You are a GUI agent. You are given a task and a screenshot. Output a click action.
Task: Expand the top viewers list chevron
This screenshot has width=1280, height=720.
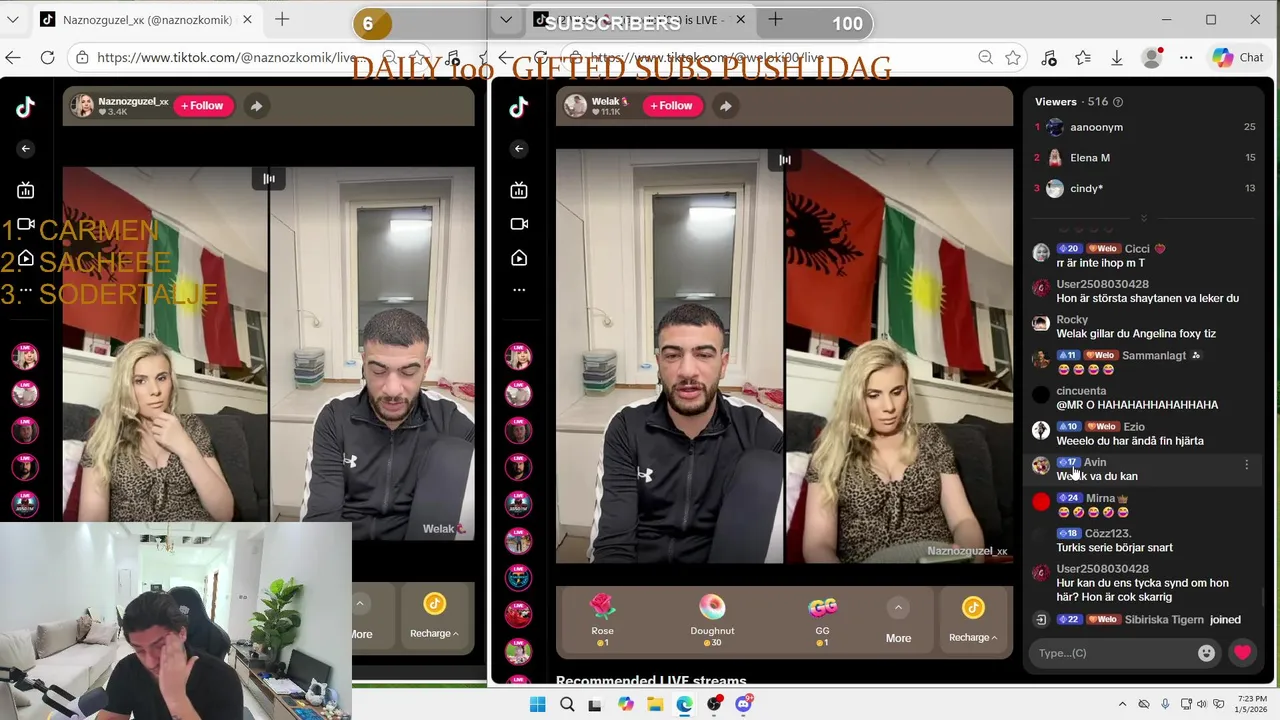click(x=1143, y=217)
